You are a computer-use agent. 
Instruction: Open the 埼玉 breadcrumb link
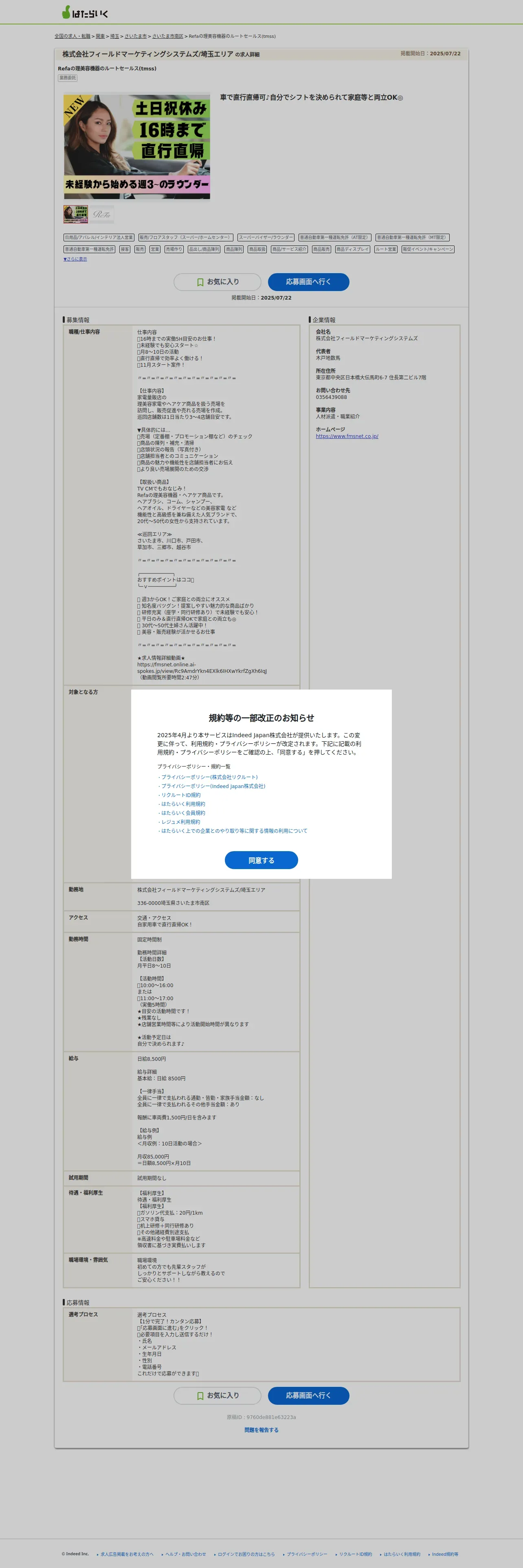pyautogui.click(x=114, y=36)
